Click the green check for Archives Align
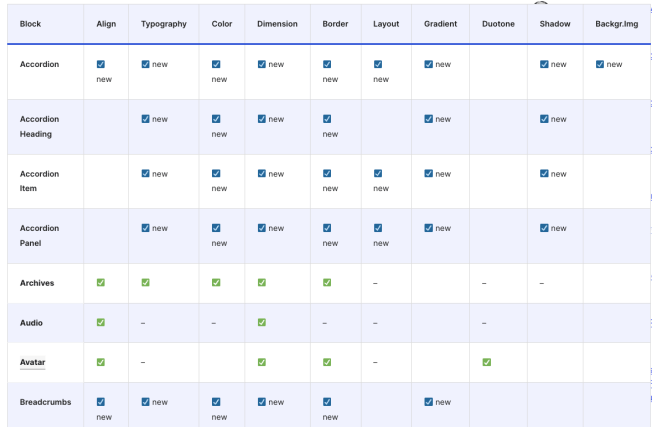Image resolution: width=652 pixels, height=427 pixels. pyautogui.click(x=100, y=283)
